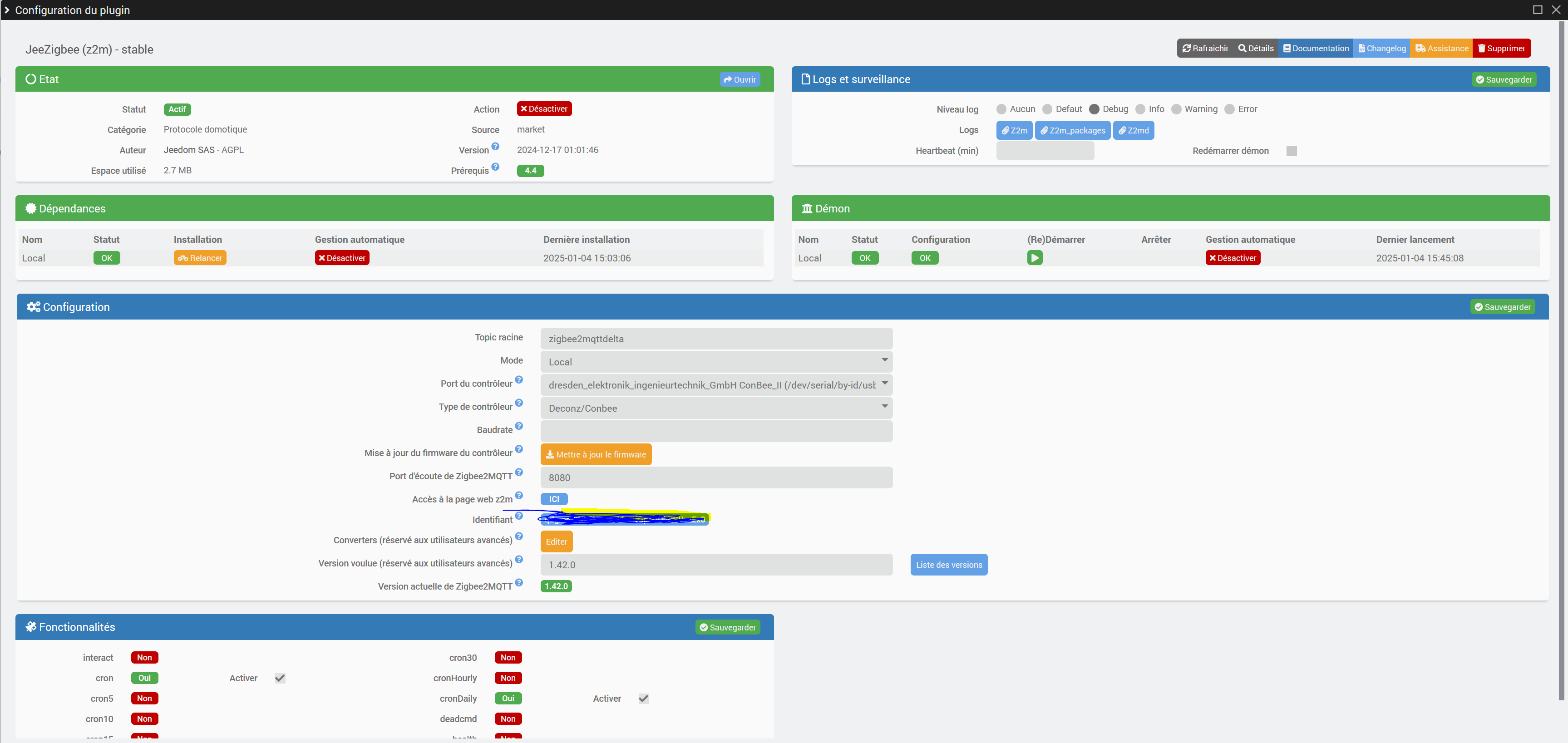
Task: Start the demon with play icon
Action: [x=1035, y=258]
